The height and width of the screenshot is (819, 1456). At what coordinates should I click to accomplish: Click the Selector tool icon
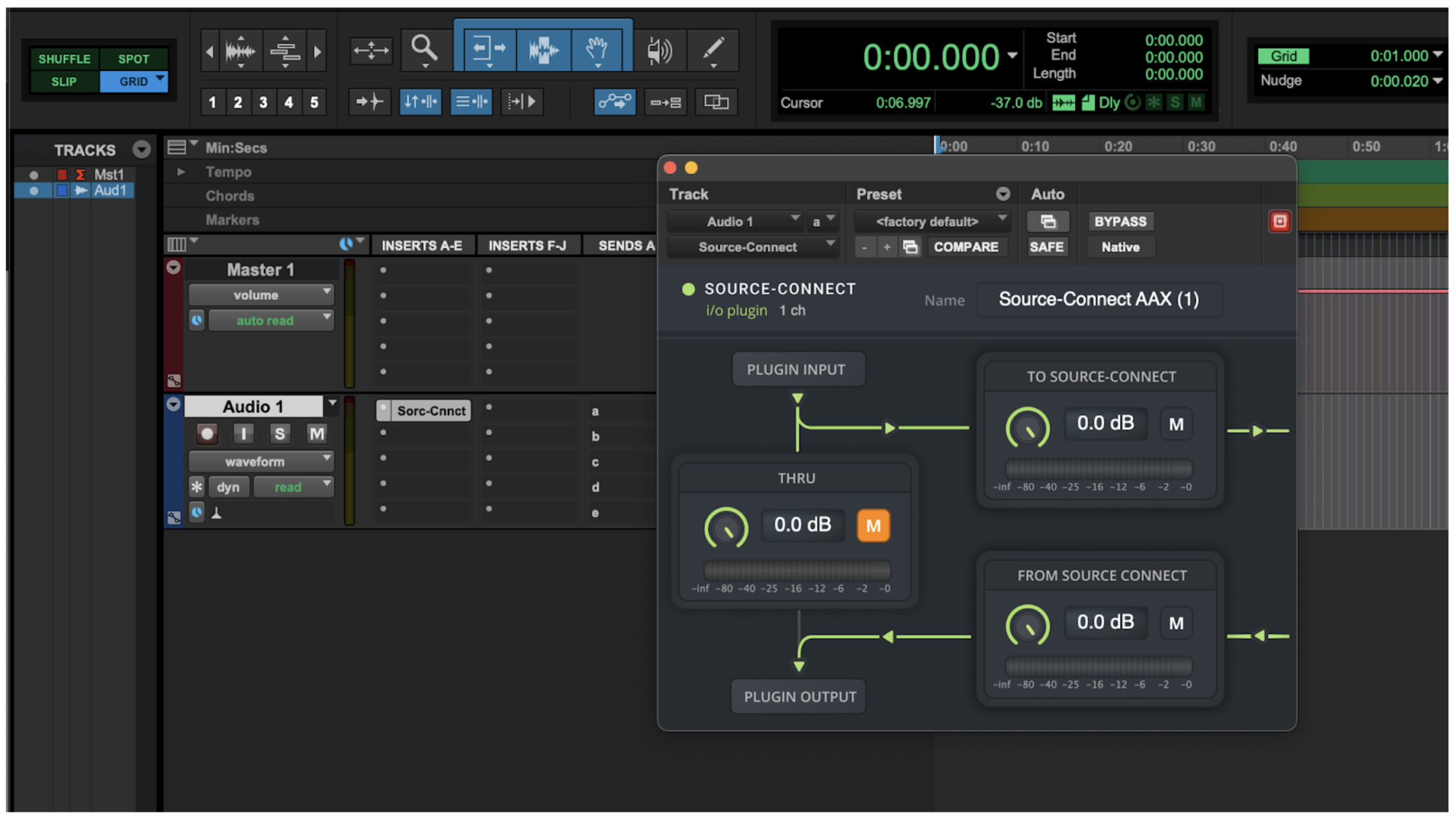[x=543, y=49]
